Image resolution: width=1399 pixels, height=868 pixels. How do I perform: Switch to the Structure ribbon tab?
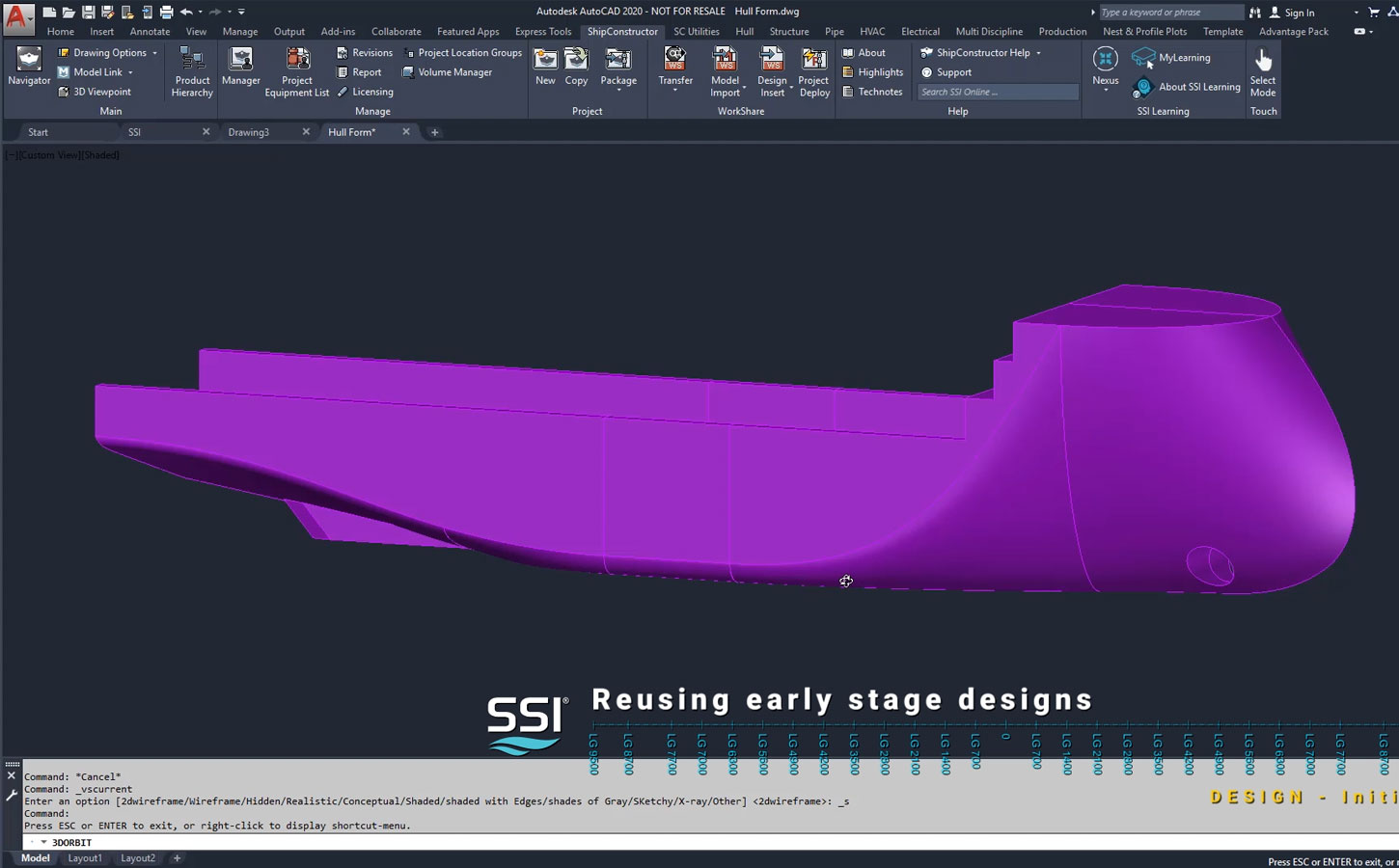(x=789, y=31)
